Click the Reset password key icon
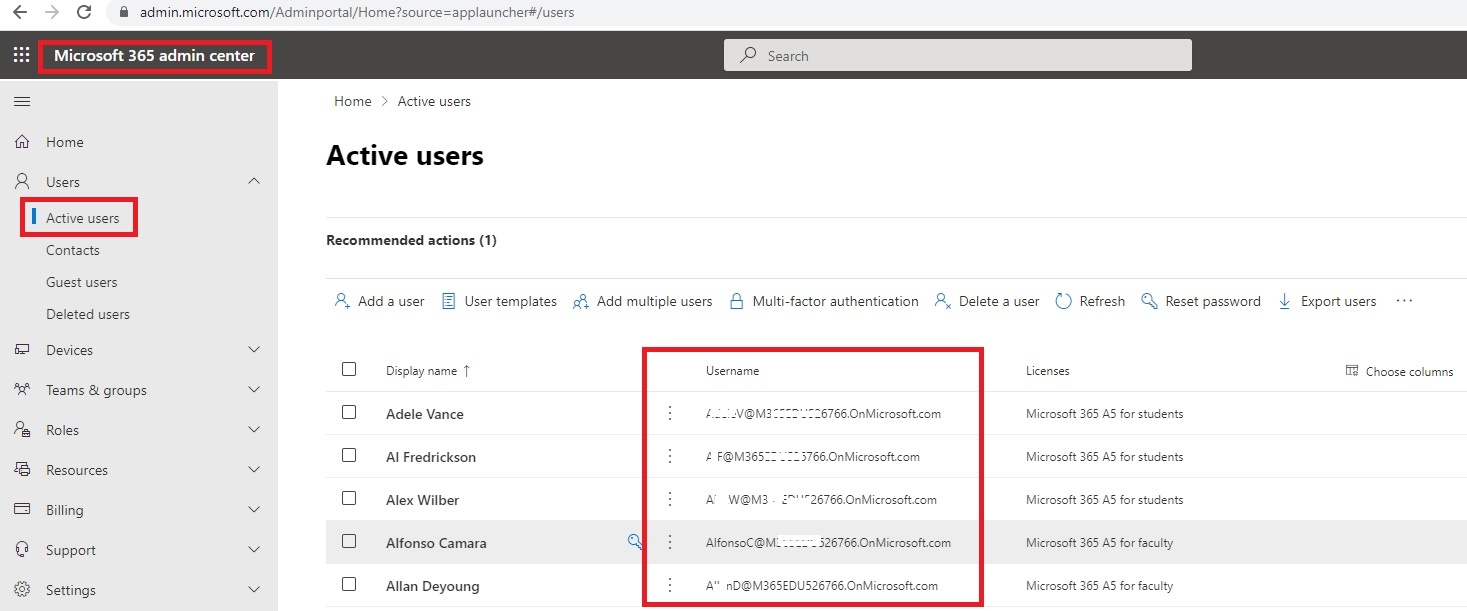Image resolution: width=1467 pixels, height=611 pixels. tap(1147, 300)
